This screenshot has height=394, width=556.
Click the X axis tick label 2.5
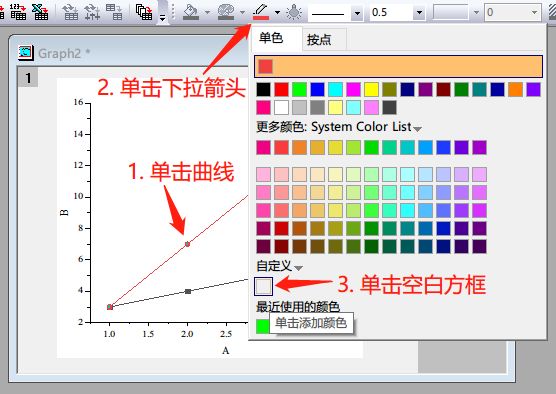click(226, 334)
